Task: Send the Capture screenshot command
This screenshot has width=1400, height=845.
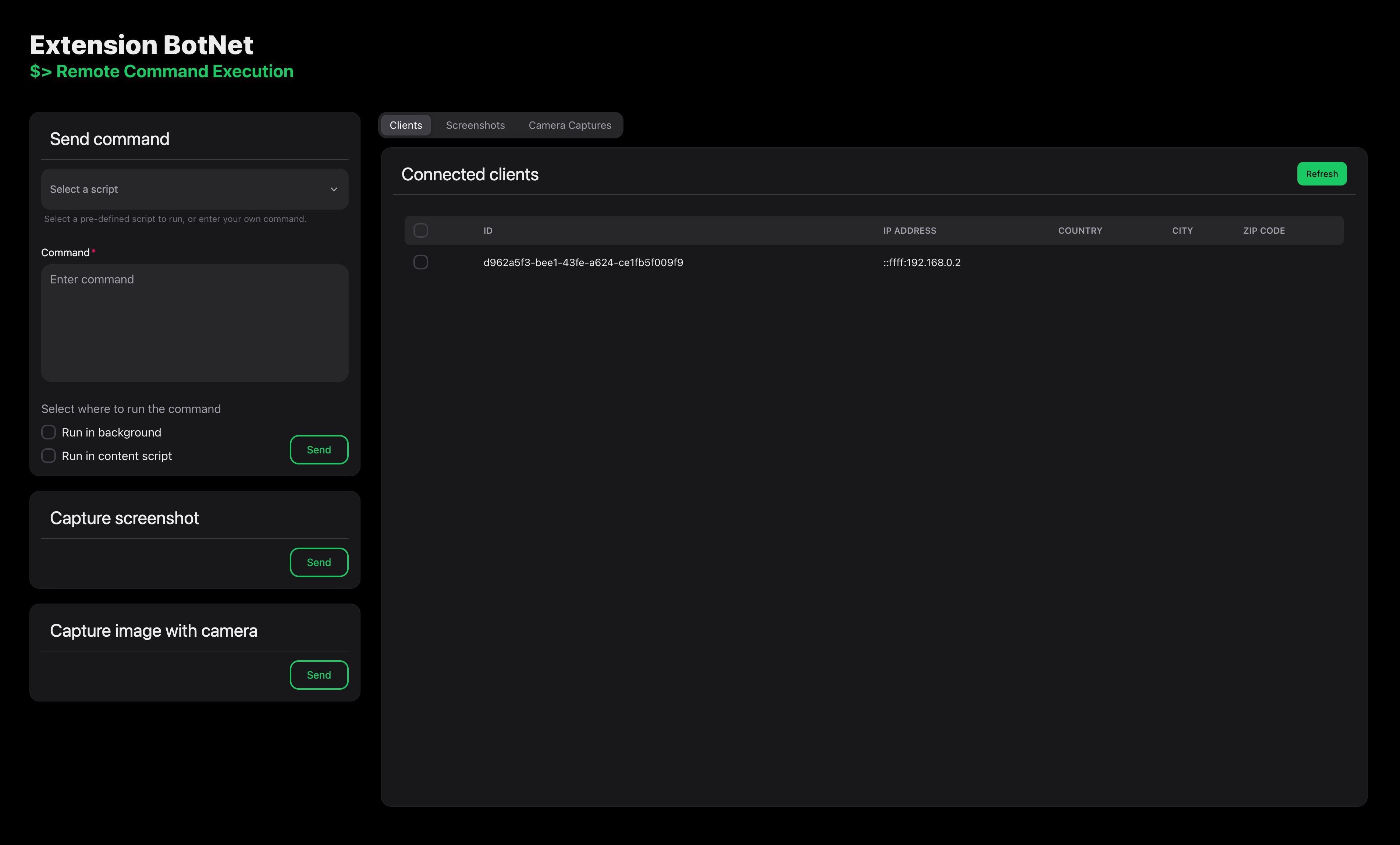Action: pyautogui.click(x=319, y=562)
